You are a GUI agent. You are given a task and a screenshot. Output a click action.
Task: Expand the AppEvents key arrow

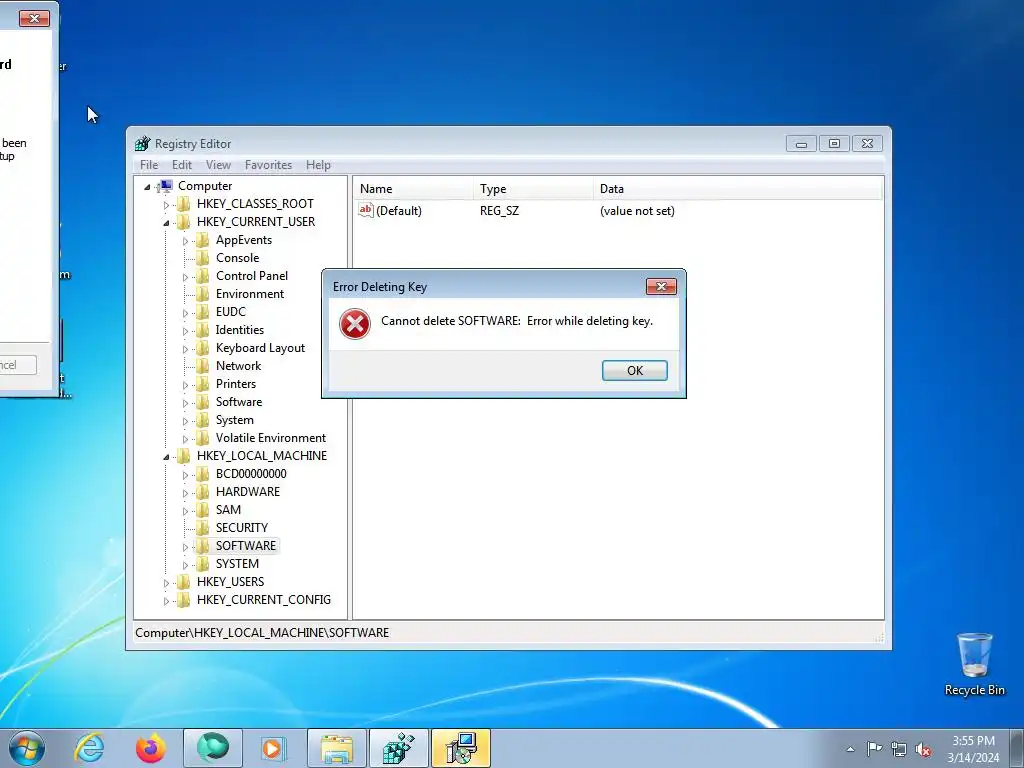coord(185,241)
